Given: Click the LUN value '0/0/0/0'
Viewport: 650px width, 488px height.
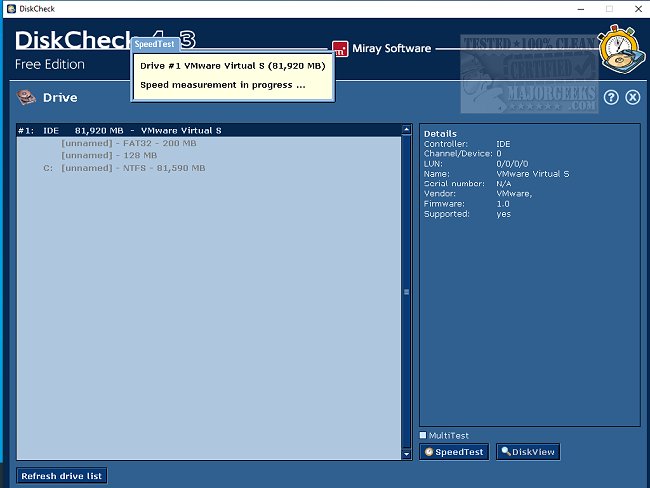Looking at the screenshot, I should coord(512,164).
